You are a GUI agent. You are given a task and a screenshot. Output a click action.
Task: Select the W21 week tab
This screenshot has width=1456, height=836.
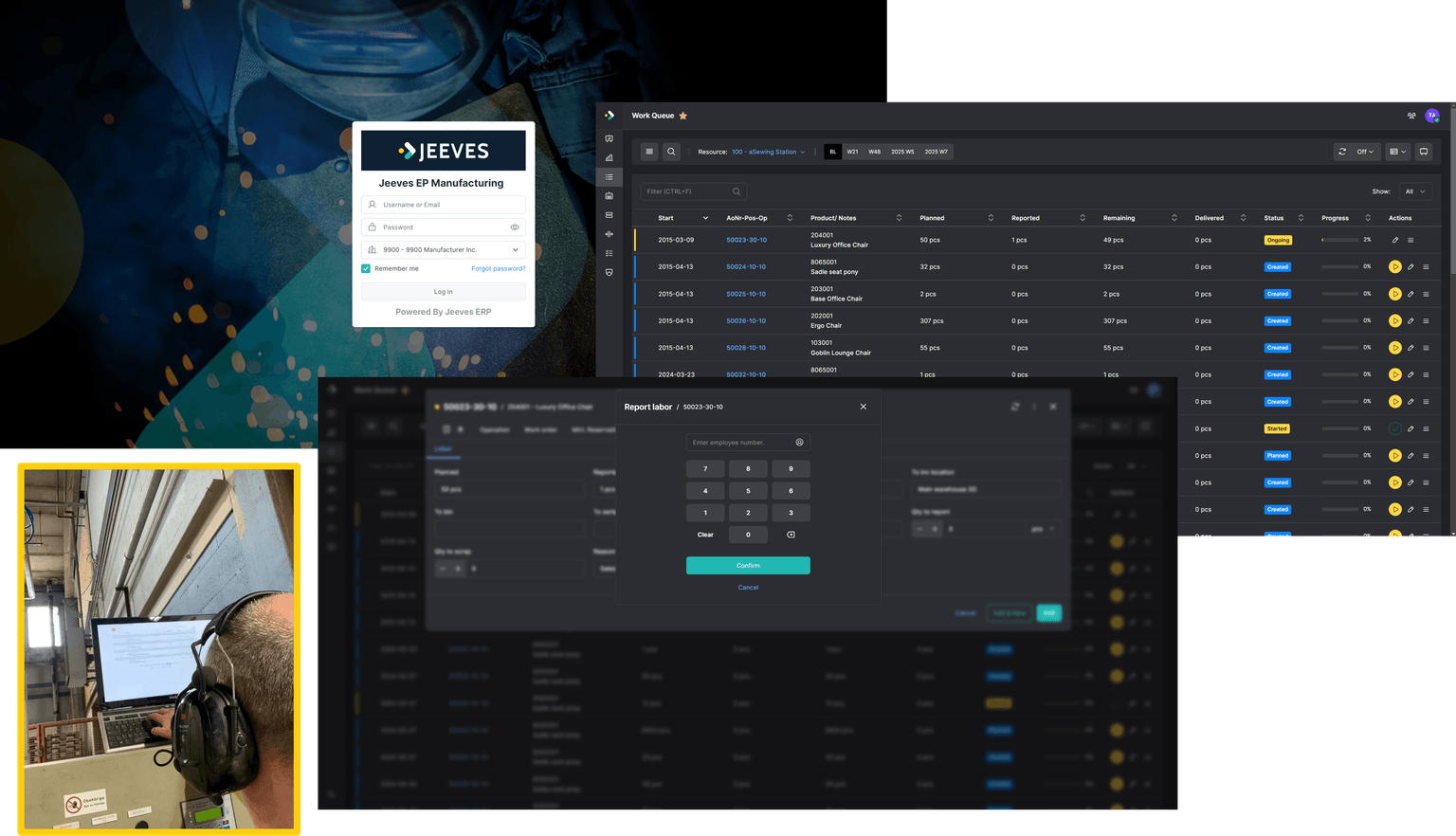point(852,152)
